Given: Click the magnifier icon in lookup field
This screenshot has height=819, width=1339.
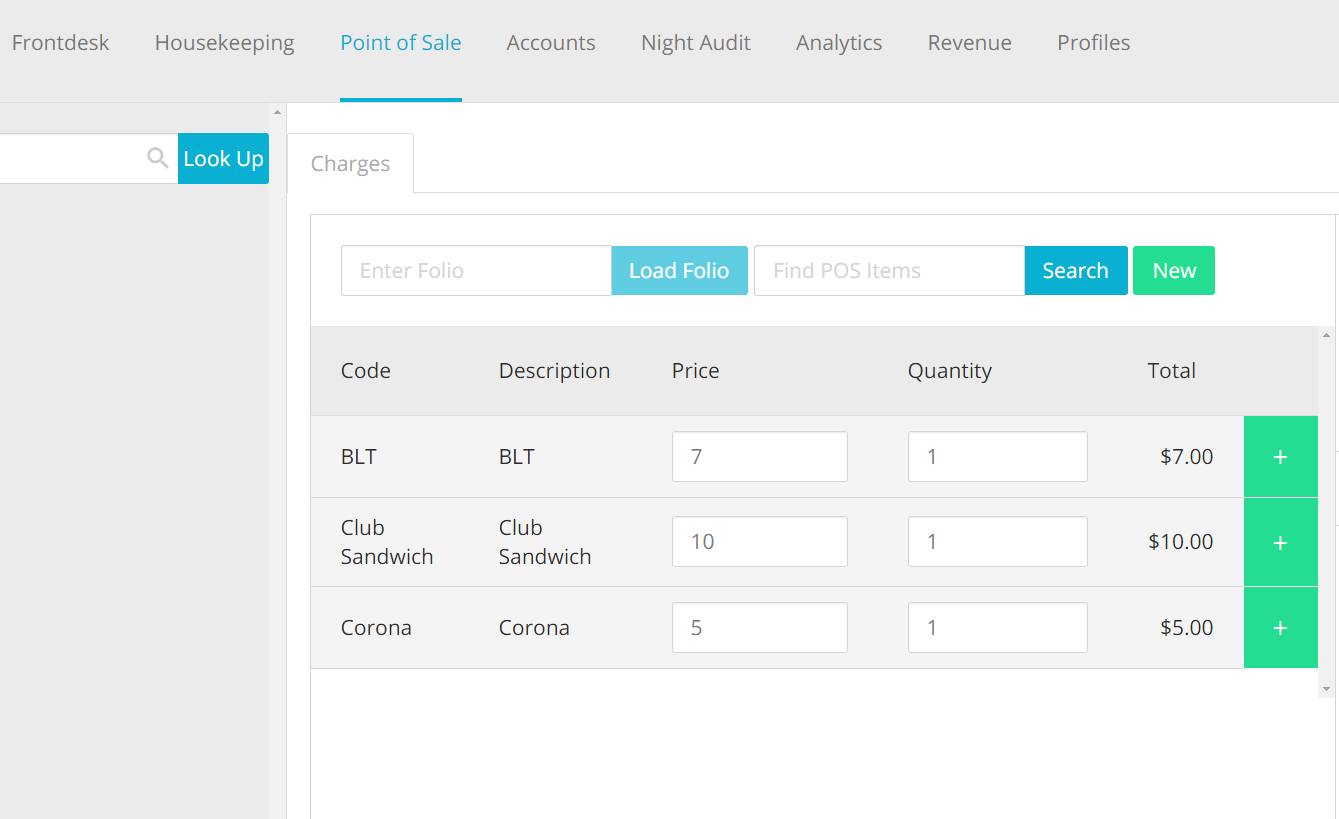Looking at the screenshot, I should [x=157, y=158].
